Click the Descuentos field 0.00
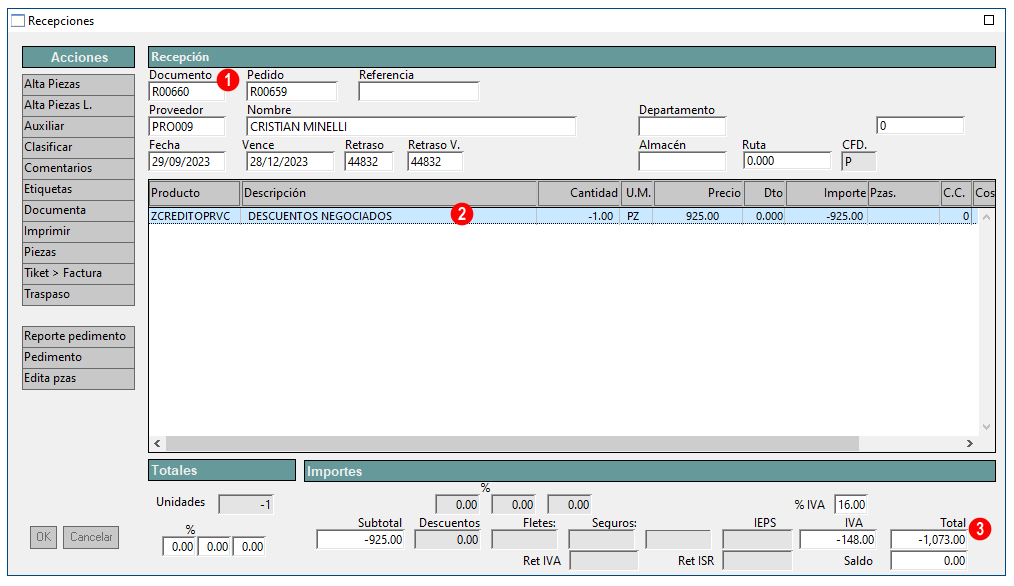The height and width of the screenshot is (586, 1014). pos(447,539)
